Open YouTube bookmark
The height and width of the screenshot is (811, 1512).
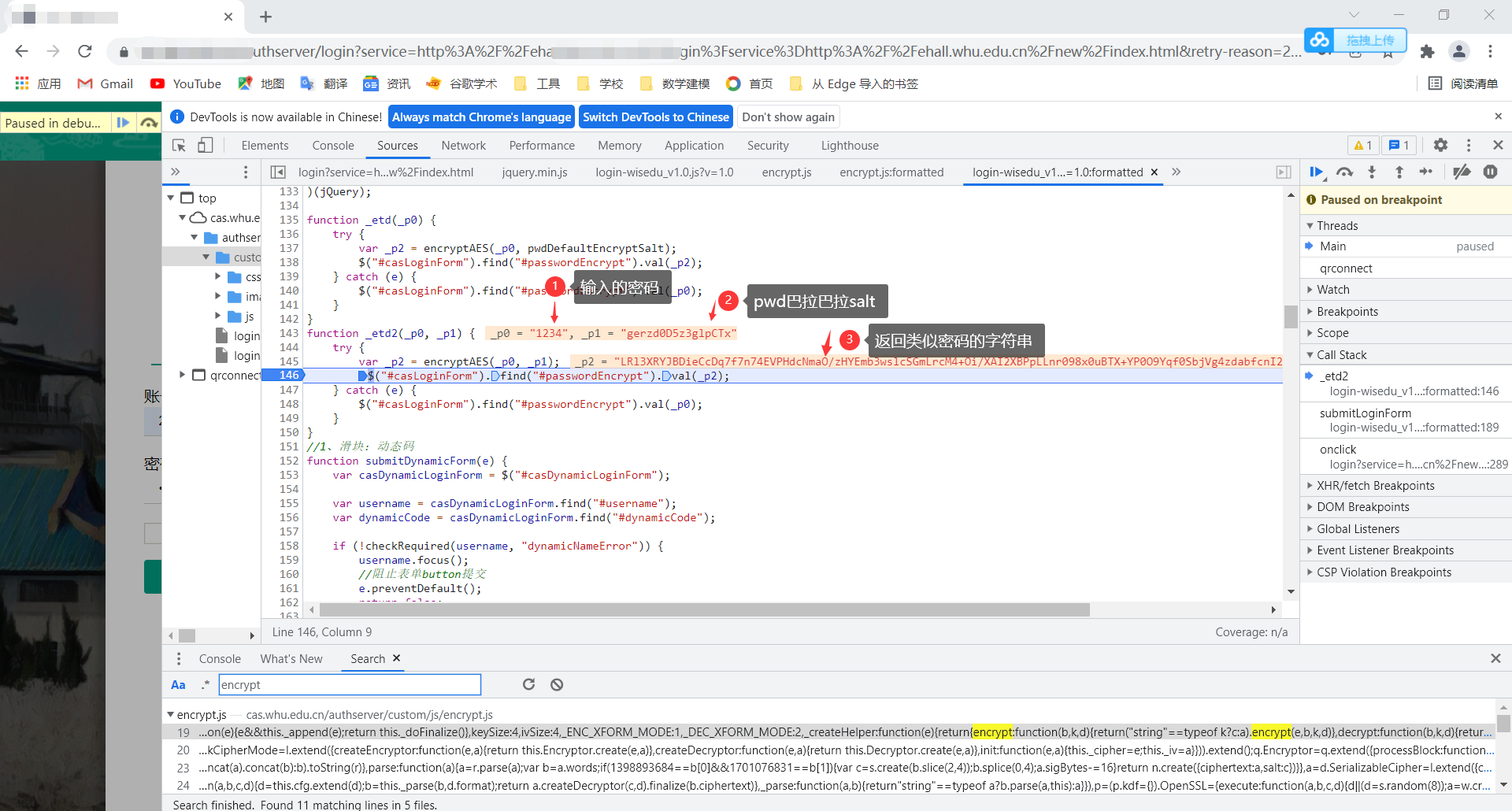coord(186,83)
